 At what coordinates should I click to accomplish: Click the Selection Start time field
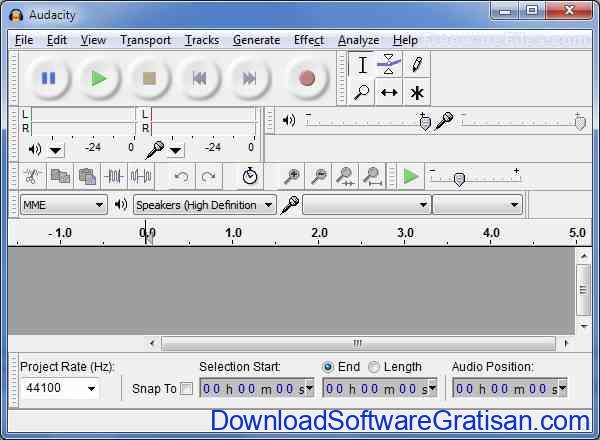tap(253, 389)
